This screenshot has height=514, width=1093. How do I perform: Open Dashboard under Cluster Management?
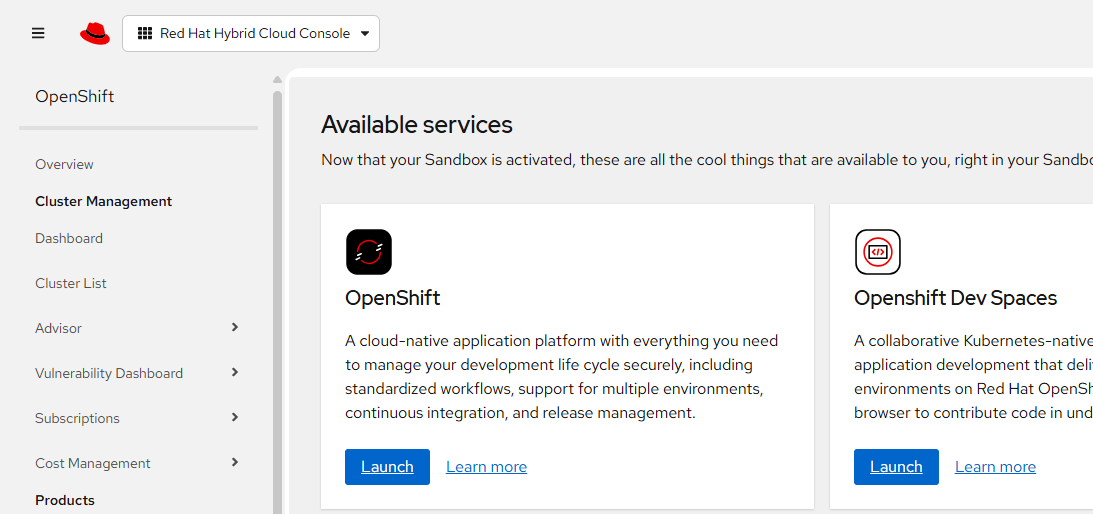(x=69, y=238)
